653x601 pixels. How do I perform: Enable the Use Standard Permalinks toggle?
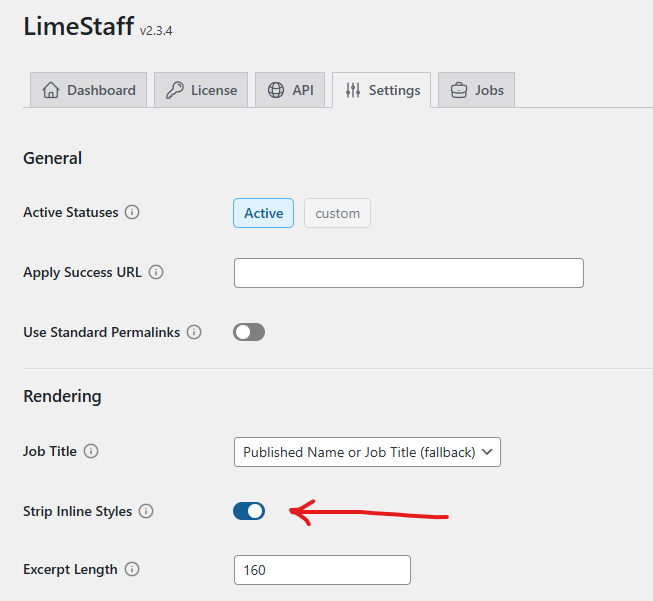tap(249, 332)
